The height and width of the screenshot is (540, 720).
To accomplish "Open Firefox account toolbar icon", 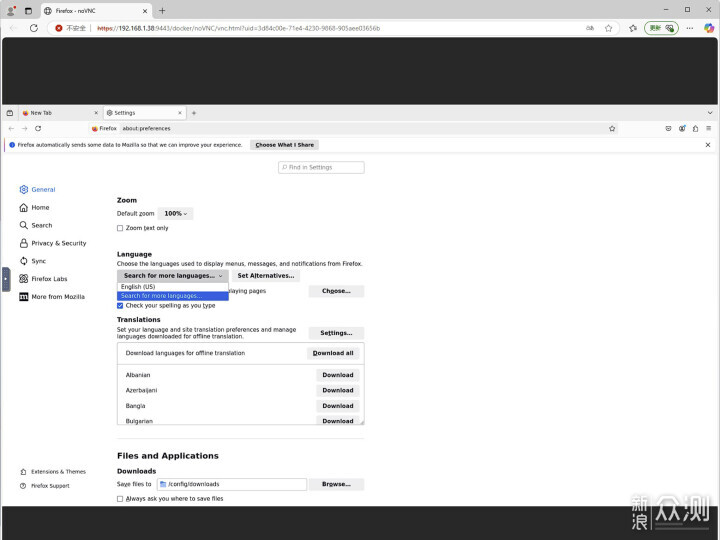I will (x=682, y=129).
